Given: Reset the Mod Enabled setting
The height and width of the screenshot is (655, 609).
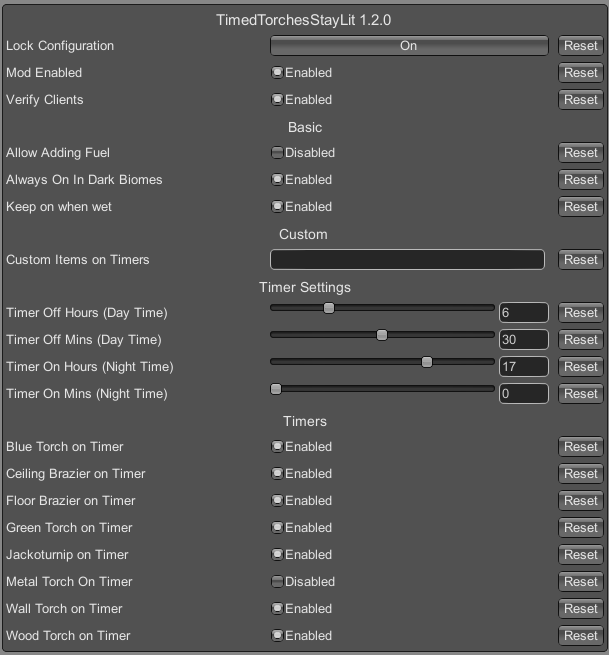Looking at the screenshot, I should coord(581,73).
